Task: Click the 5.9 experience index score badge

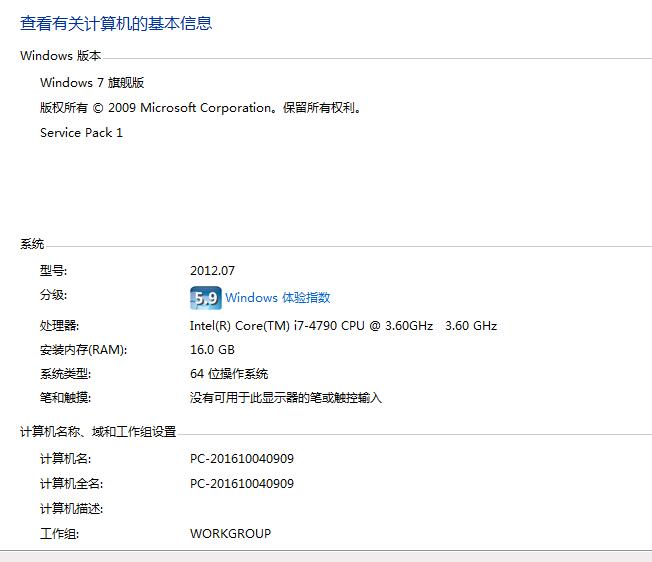Action: (205, 298)
